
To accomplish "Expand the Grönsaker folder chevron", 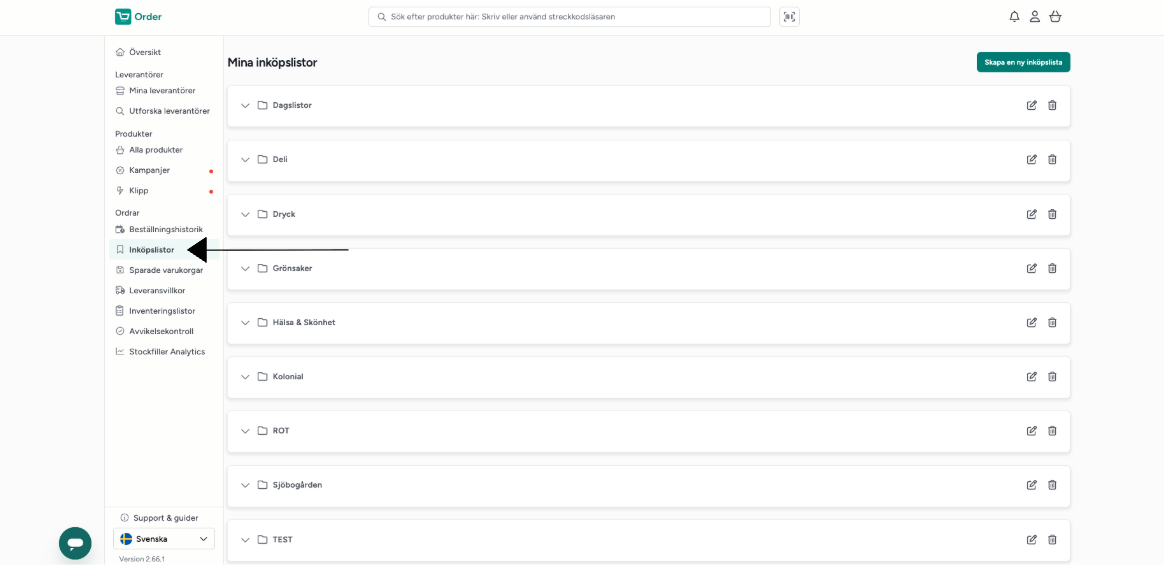I will (245, 268).
